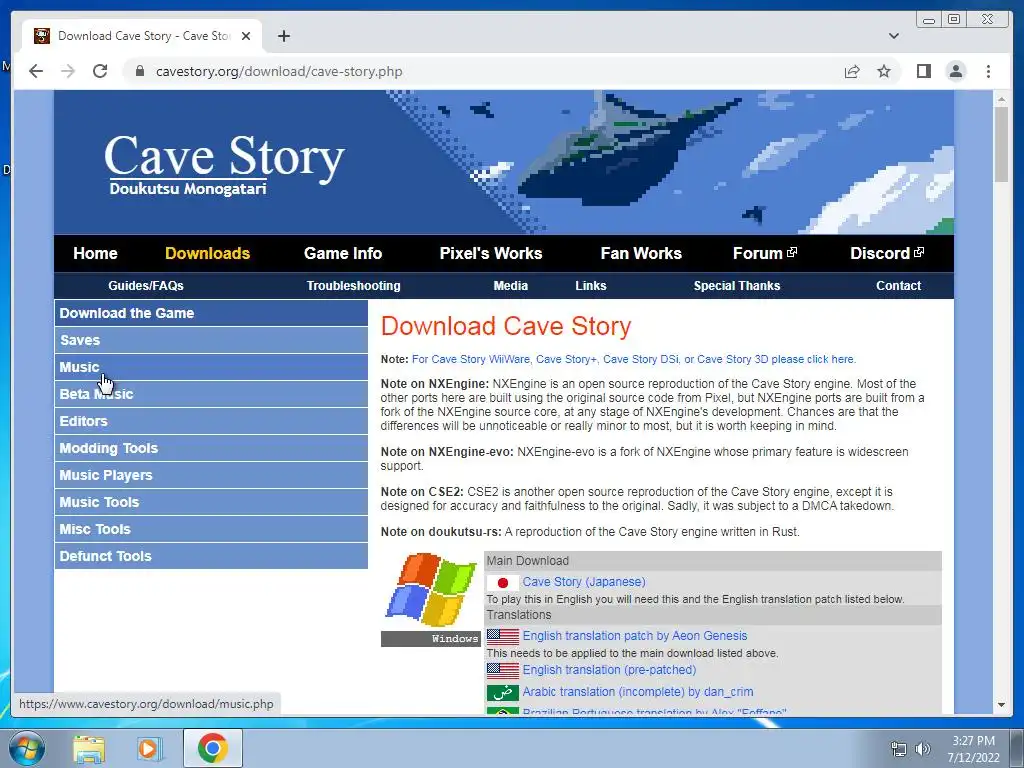Open a new tab with the plus button

(283, 36)
